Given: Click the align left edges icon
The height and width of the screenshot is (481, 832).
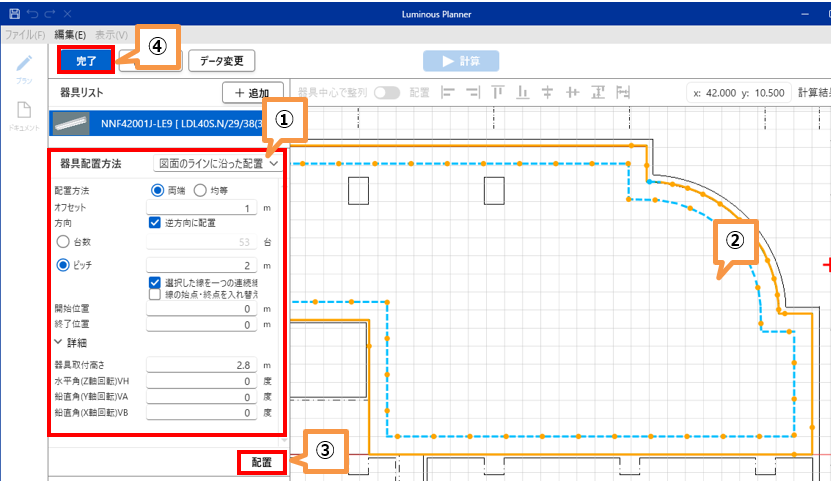Looking at the screenshot, I should point(448,92).
